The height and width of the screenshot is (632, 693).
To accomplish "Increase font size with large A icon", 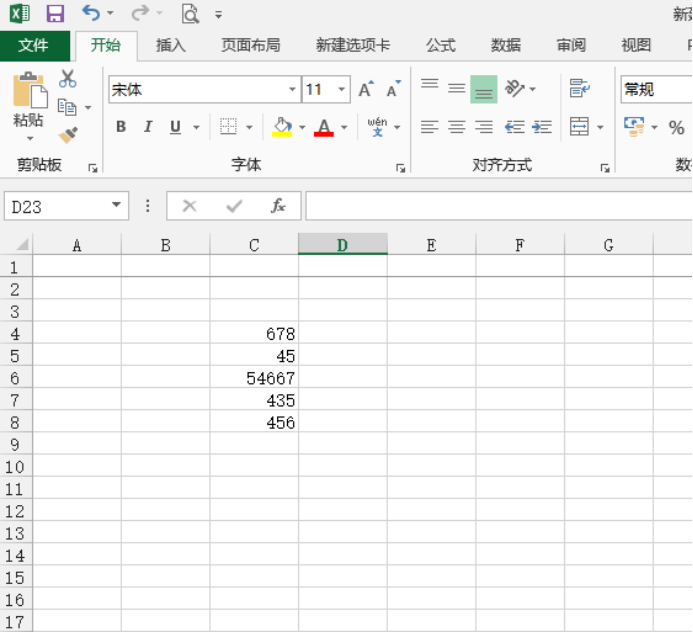I will (x=366, y=89).
